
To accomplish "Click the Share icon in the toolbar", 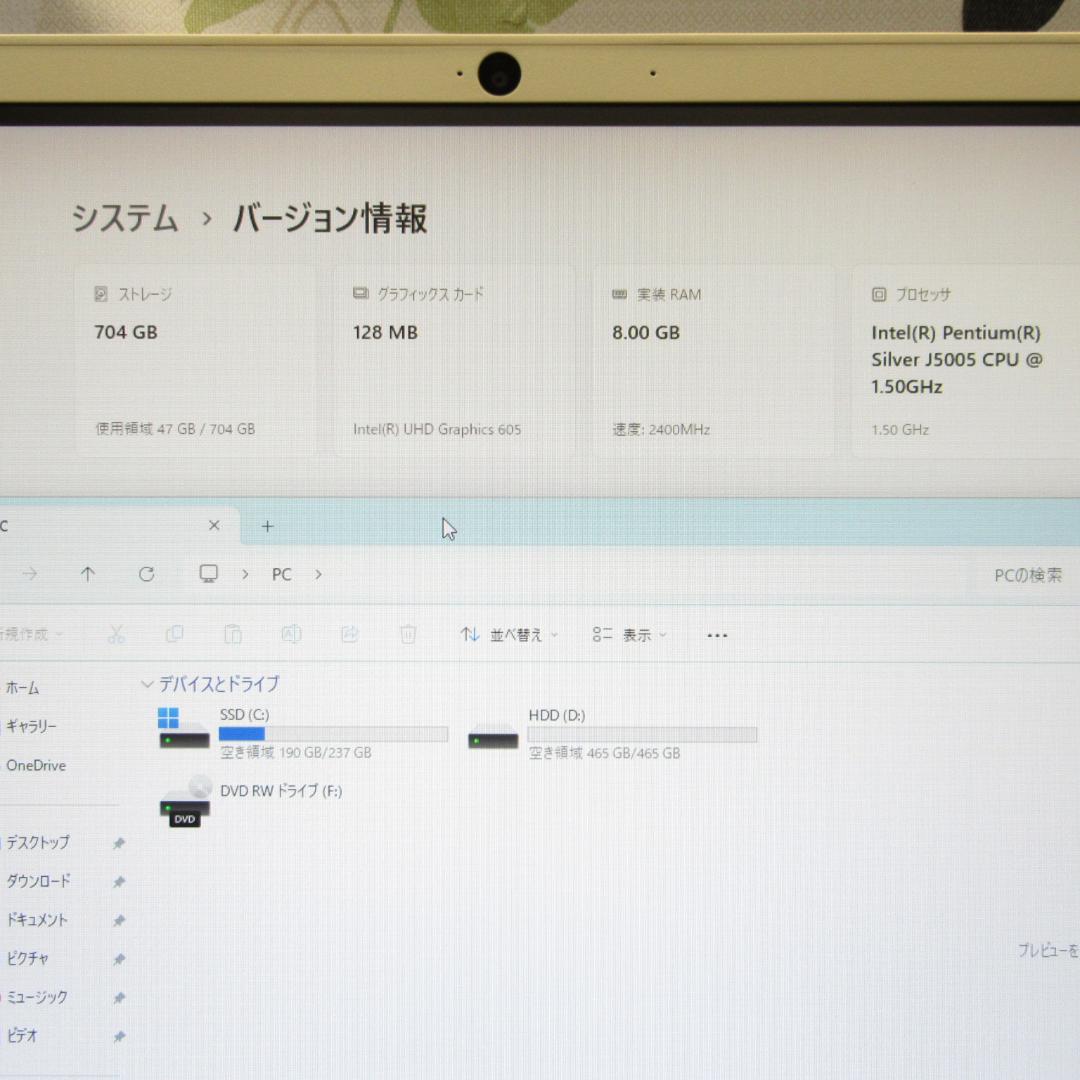I will [349, 634].
